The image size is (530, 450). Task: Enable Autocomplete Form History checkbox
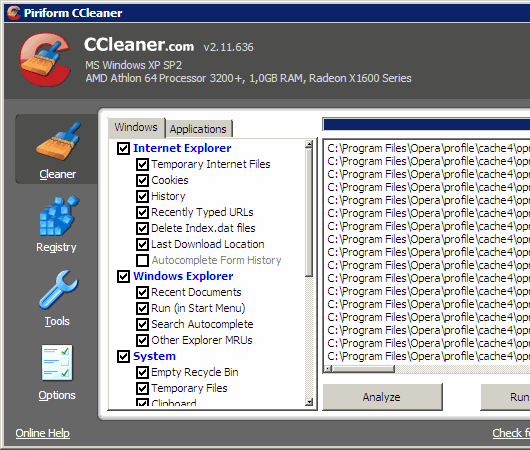tap(142, 260)
